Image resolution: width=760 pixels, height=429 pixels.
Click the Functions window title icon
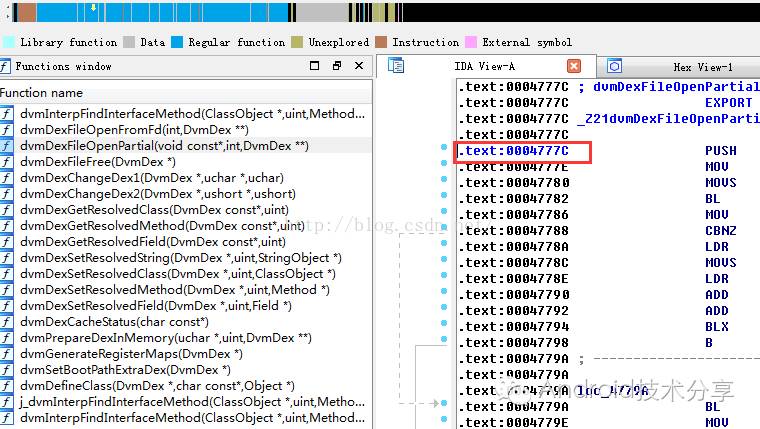pyautogui.click(x=5, y=66)
